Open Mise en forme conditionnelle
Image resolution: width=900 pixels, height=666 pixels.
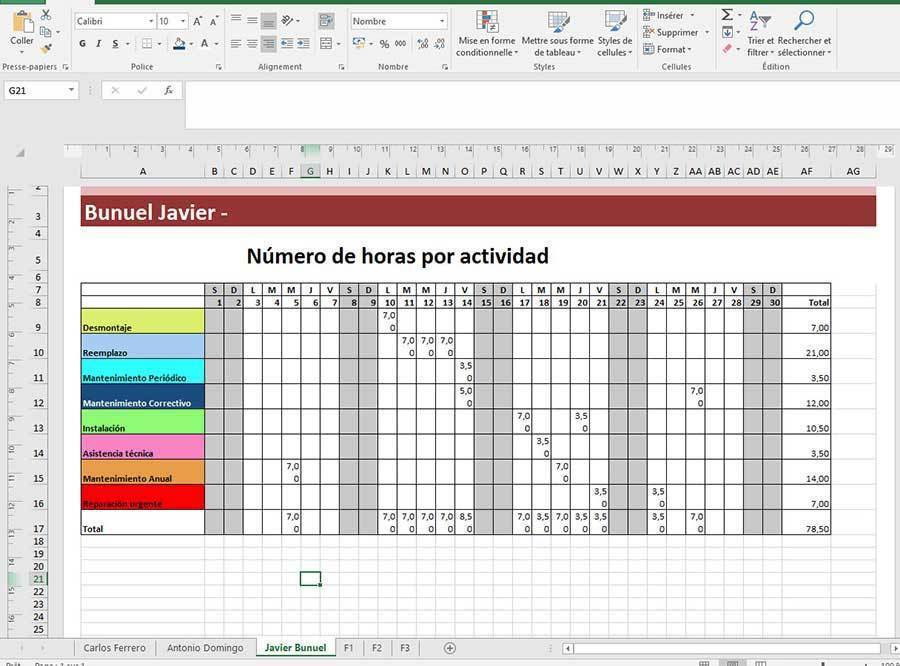(x=487, y=34)
